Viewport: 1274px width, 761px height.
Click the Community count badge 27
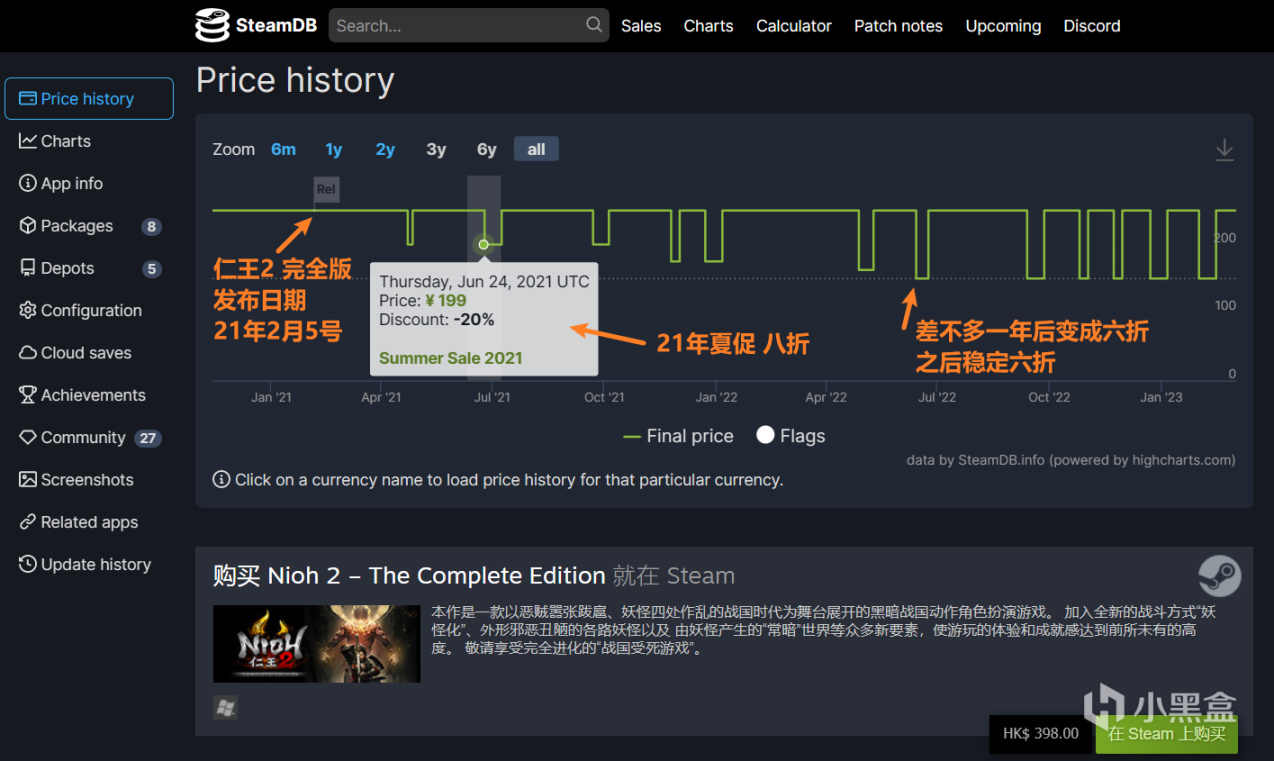[148, 438]
